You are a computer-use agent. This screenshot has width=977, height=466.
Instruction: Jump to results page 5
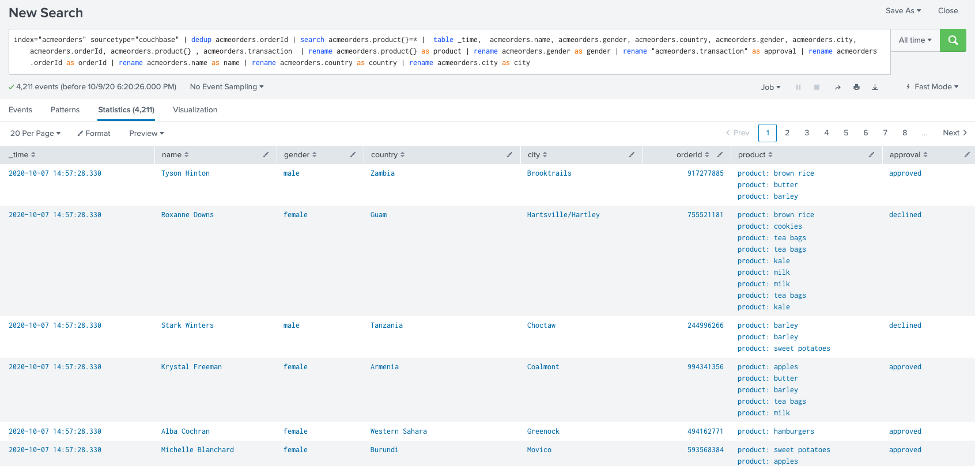pos(846,133)
